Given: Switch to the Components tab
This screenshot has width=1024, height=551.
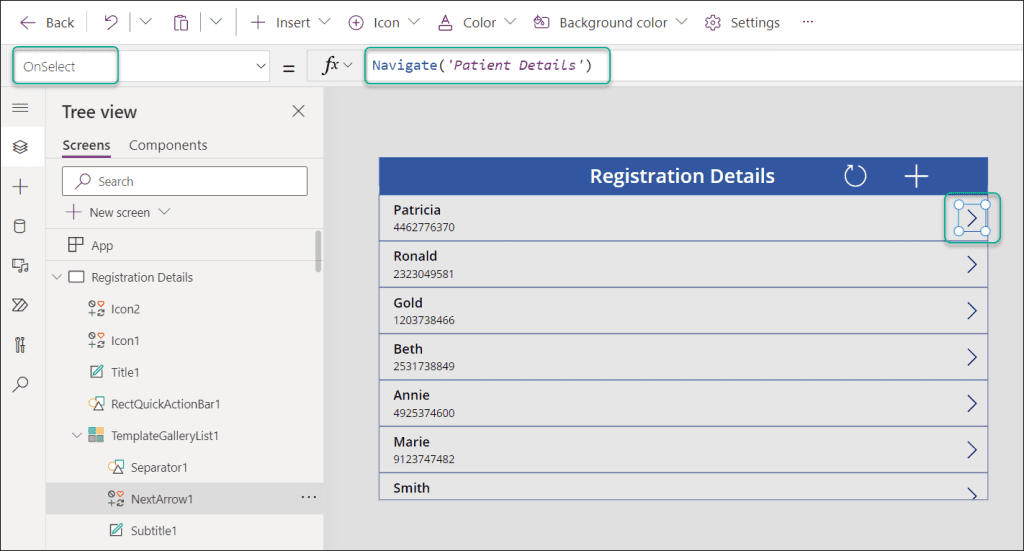Looking at the screenshot, I should 168,145.
